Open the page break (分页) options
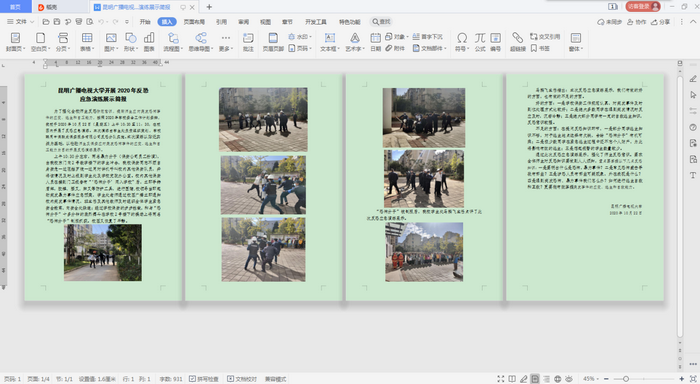Screen dimensions: 700x384 point(63,42)
